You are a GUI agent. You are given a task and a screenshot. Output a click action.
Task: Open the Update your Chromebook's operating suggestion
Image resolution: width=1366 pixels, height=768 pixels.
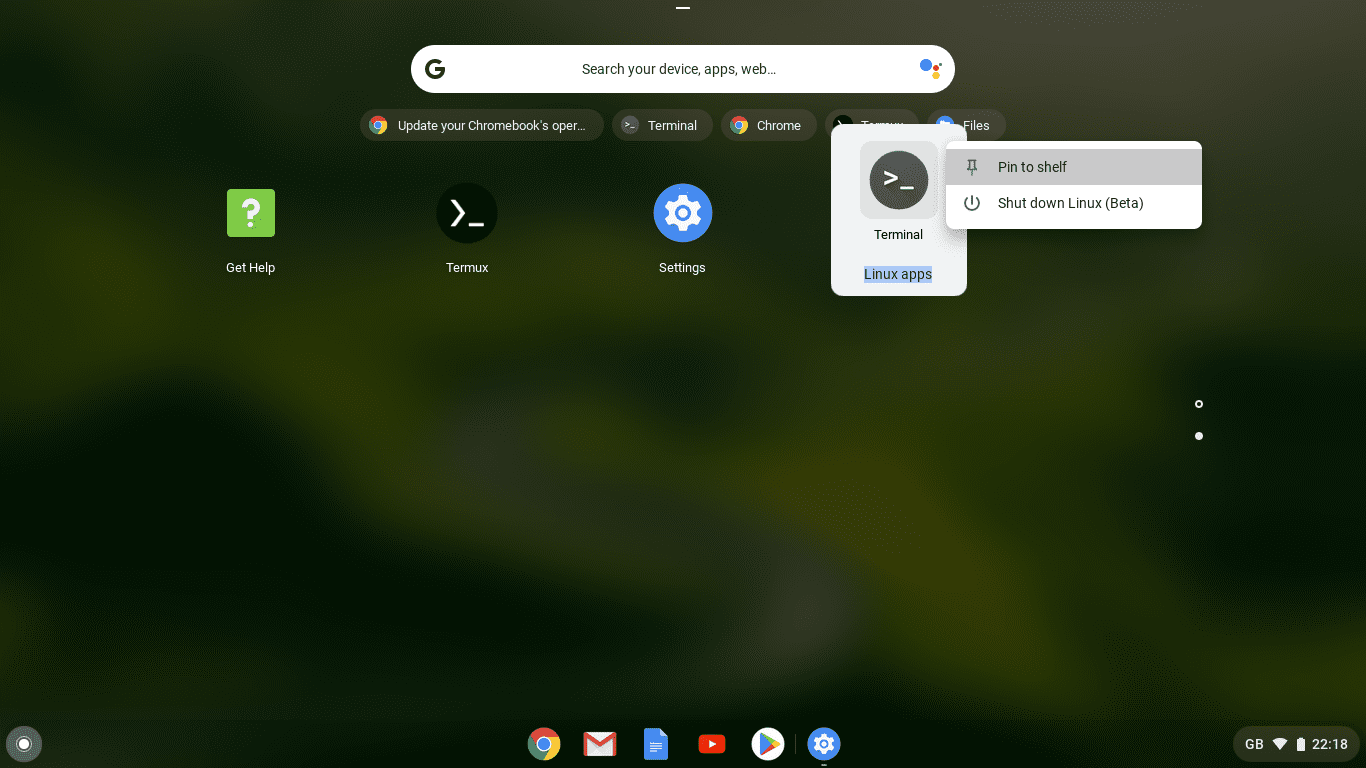coord(481,125)
